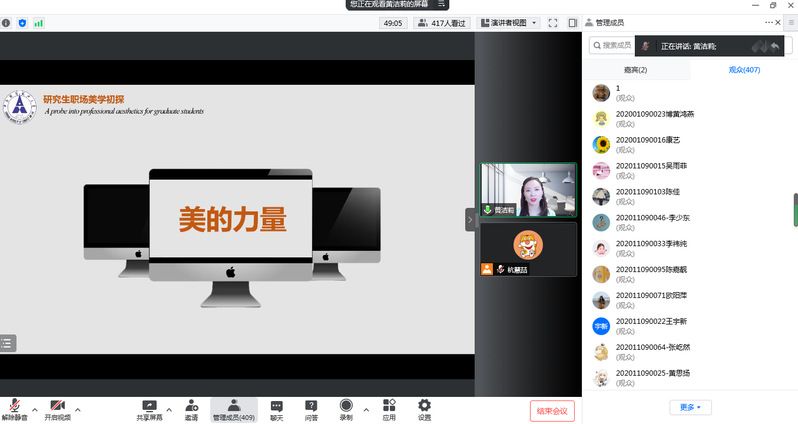Open 共享屏幕 screen share
Viewport: 798px width, 424px height.
pos(150,408)
